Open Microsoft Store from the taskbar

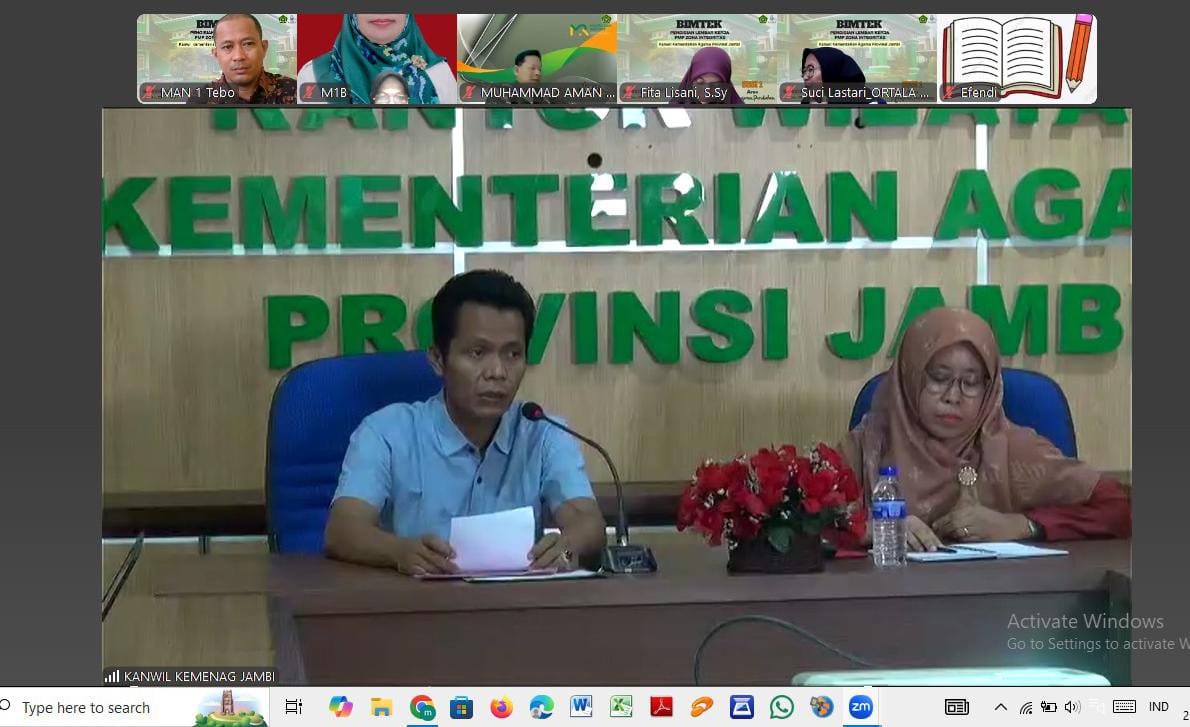point(461,707)
